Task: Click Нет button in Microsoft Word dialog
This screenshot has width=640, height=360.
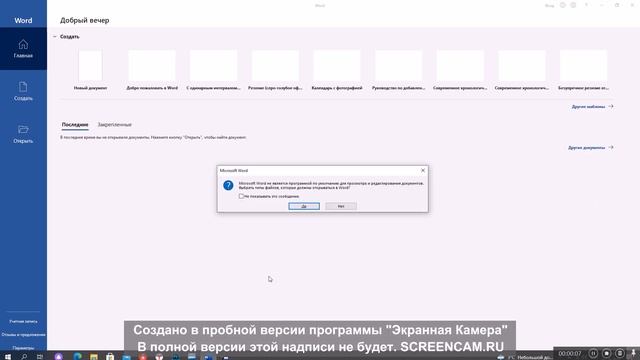Action: click(341, 206)
